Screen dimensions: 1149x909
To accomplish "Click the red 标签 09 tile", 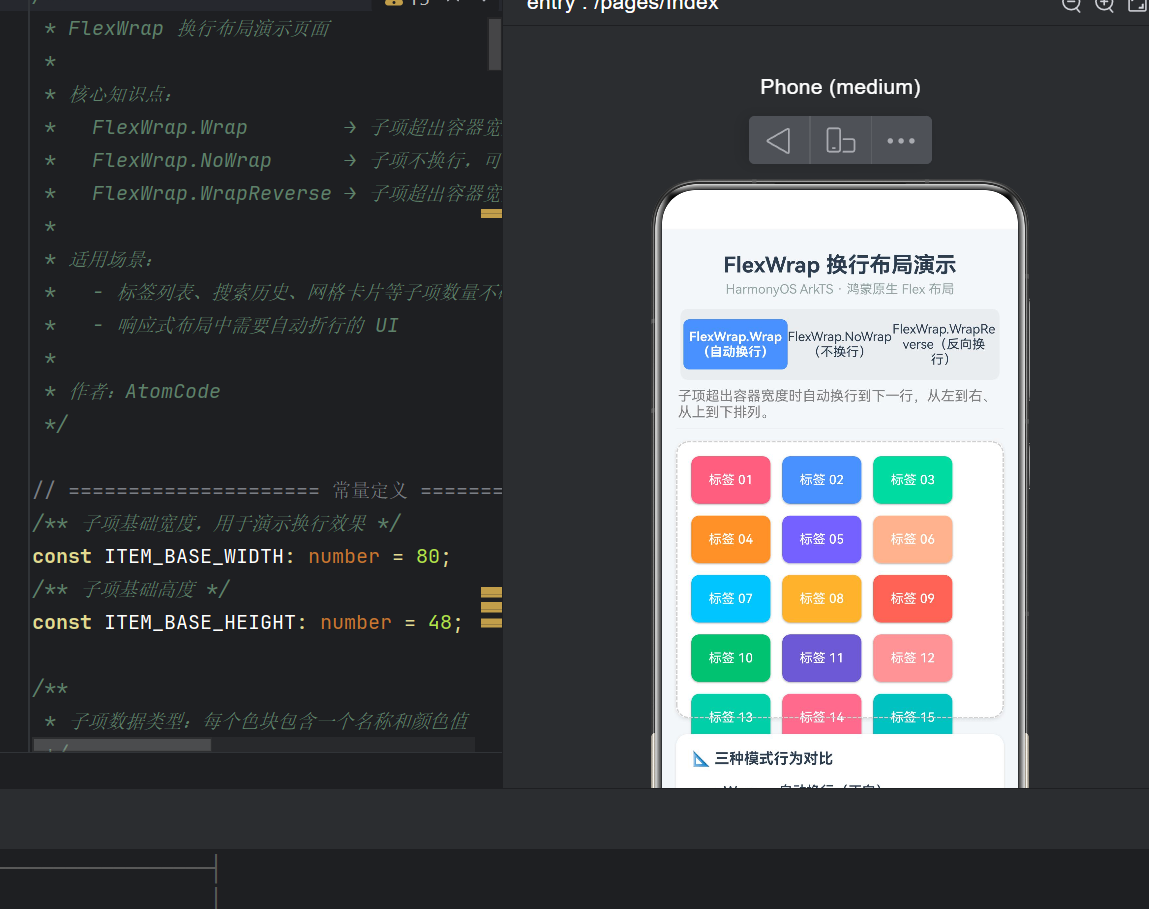I will (912, 598).
